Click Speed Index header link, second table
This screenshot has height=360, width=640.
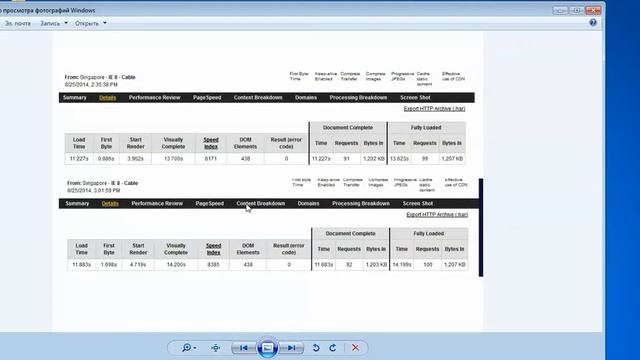click(x=213, y=249)
